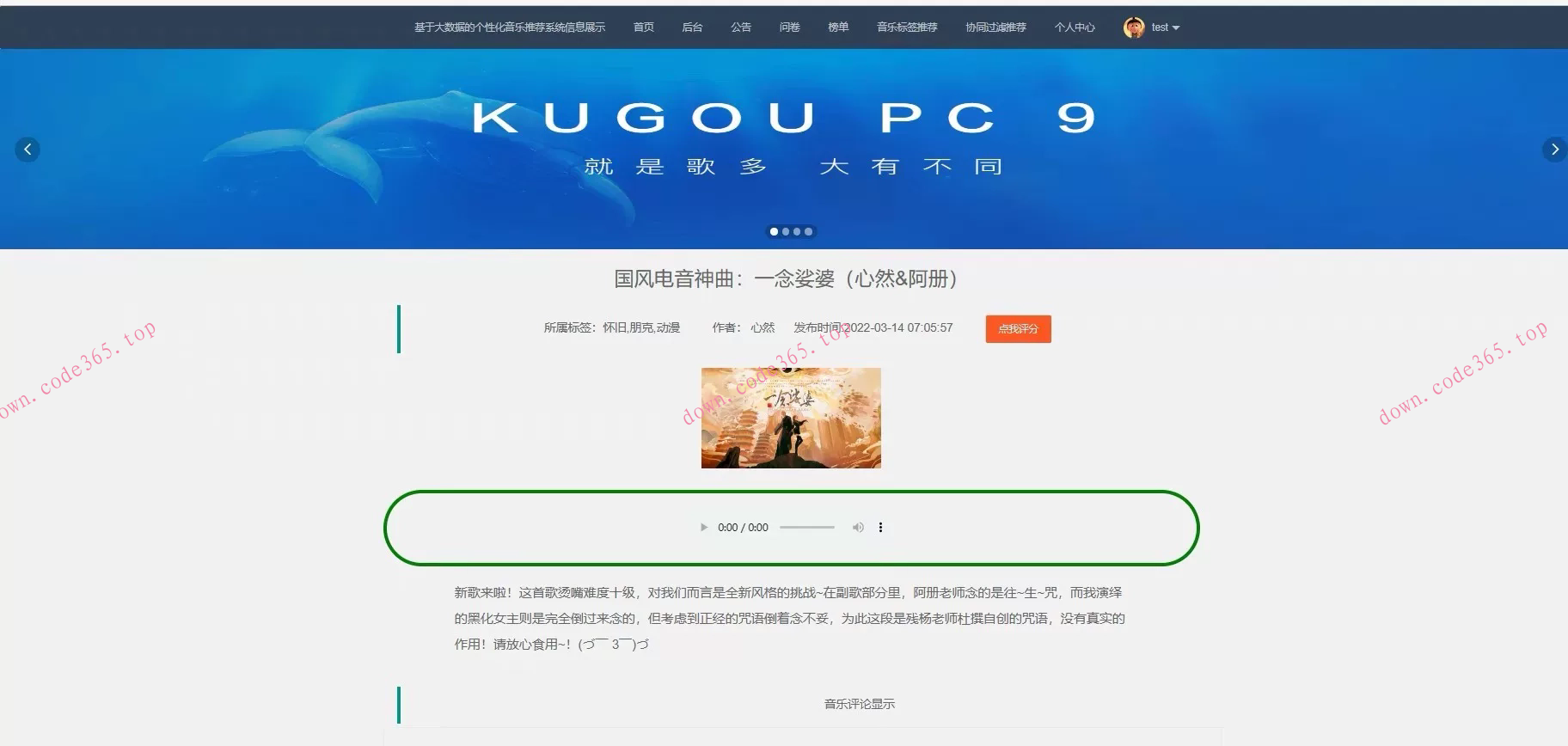Viewport: 1568px width, 746px height.
Task: Open 协同过滤推荐 page
Action: [x=995, y=28]
